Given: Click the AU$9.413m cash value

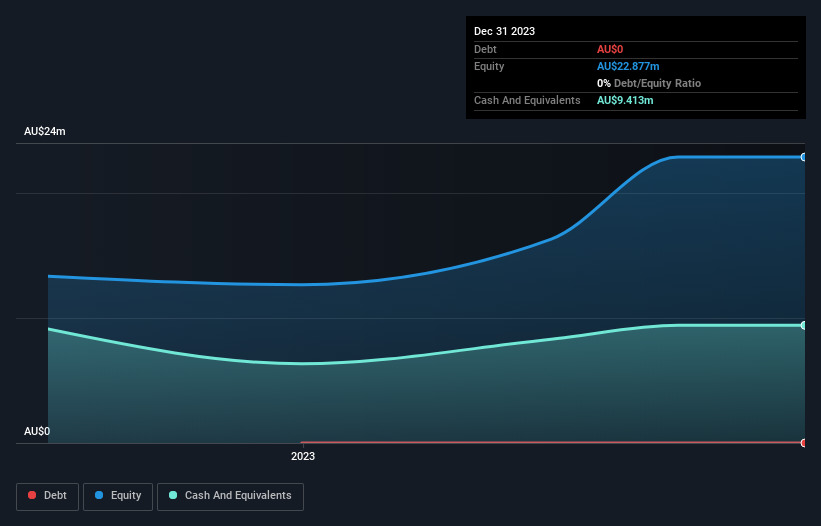Looking at the screenshot, I should [x=625, y=100].
